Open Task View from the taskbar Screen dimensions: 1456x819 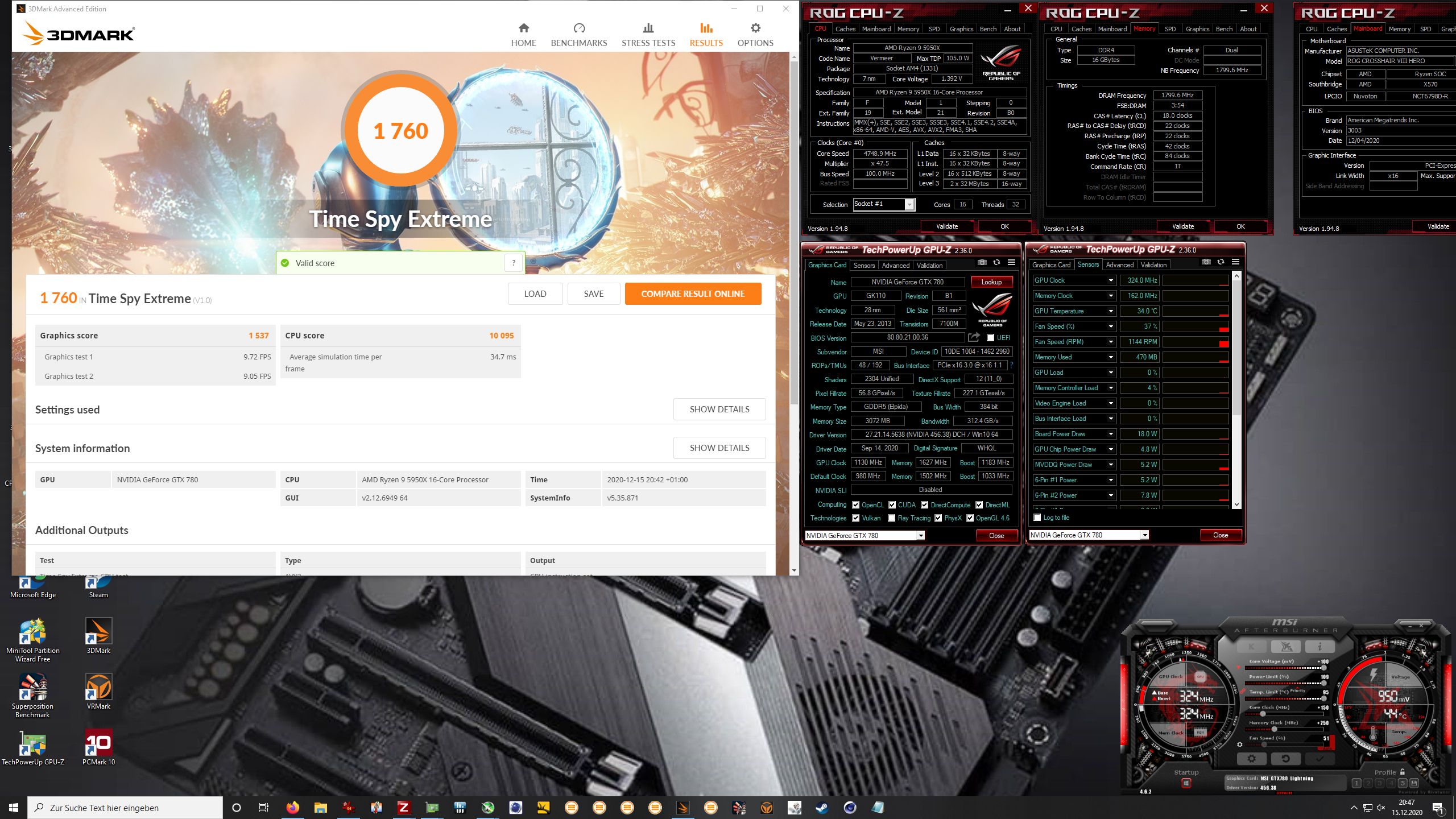pos(264,807)
